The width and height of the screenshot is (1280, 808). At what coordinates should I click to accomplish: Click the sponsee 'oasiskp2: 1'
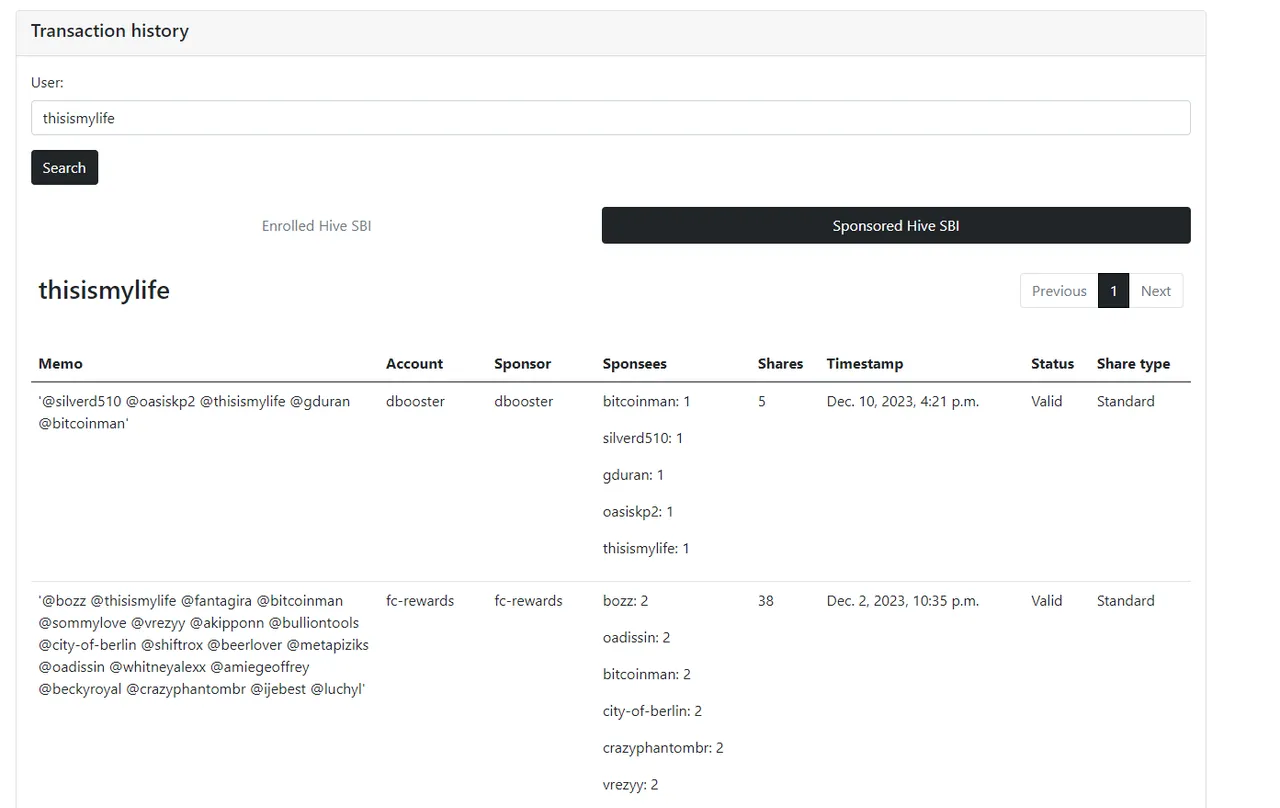click(x=638, y=512)
